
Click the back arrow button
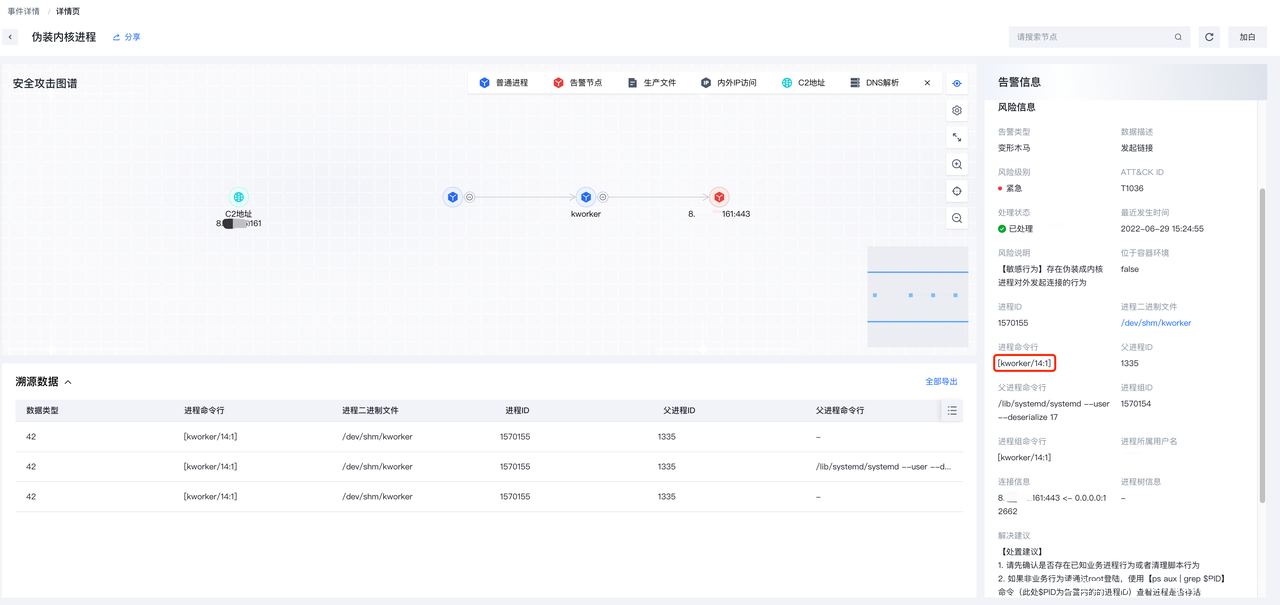(x=11, y=37)
